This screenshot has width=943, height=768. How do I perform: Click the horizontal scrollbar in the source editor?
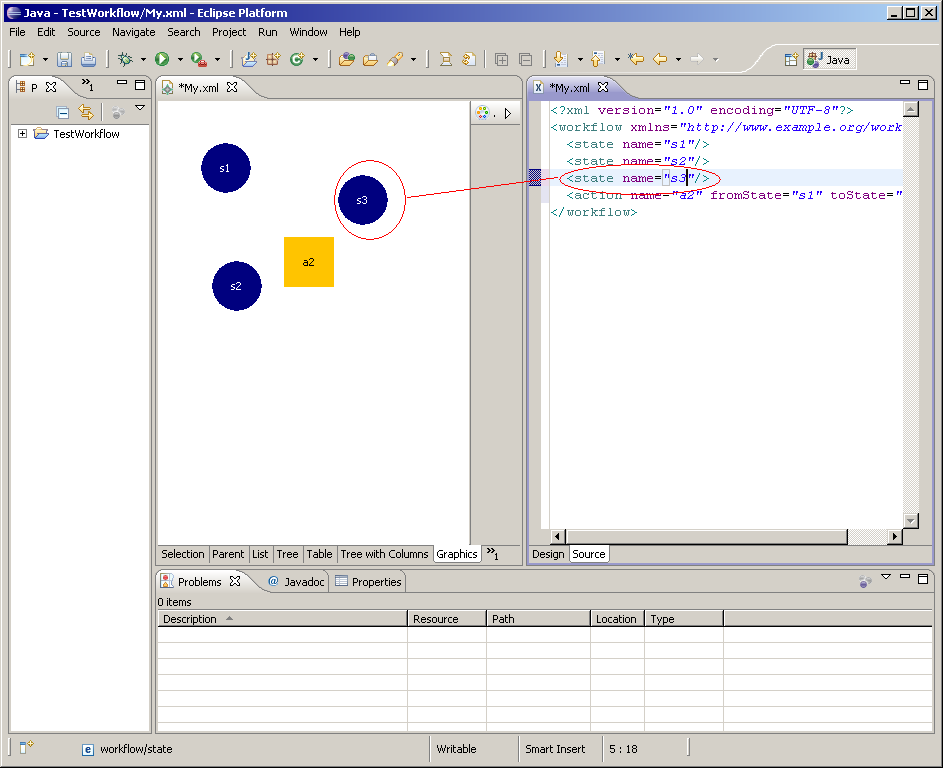coord(706,537)
